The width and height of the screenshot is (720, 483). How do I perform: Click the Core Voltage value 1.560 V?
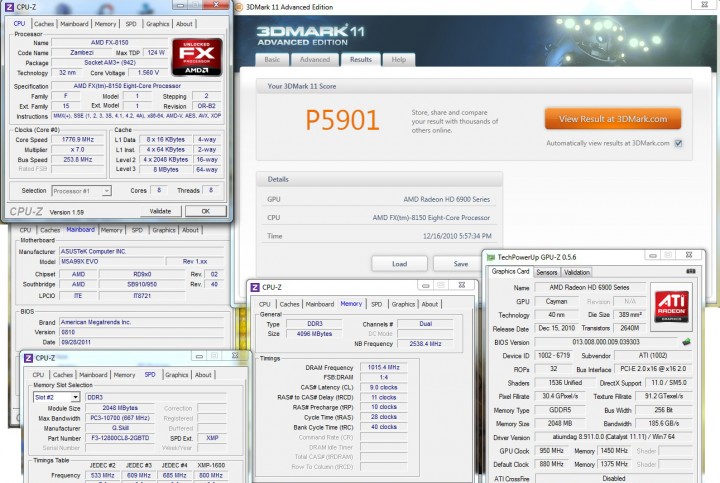(x=148, y=73)
